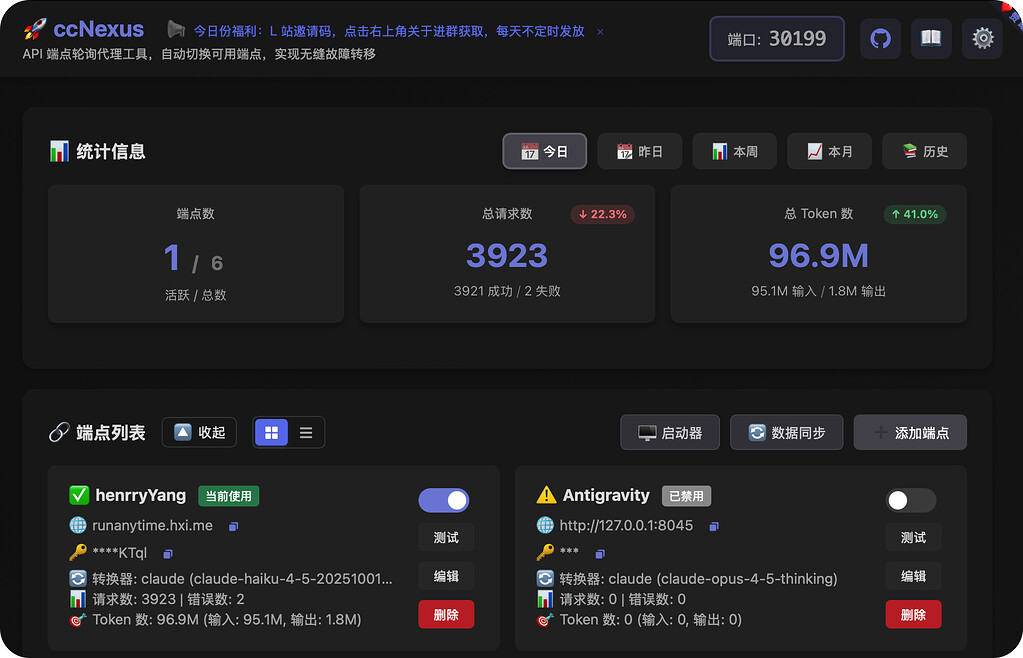The height and width of the screenshot is (658, 1023).
Task: Switch to list view layout
Action: (x=306, y=432)
